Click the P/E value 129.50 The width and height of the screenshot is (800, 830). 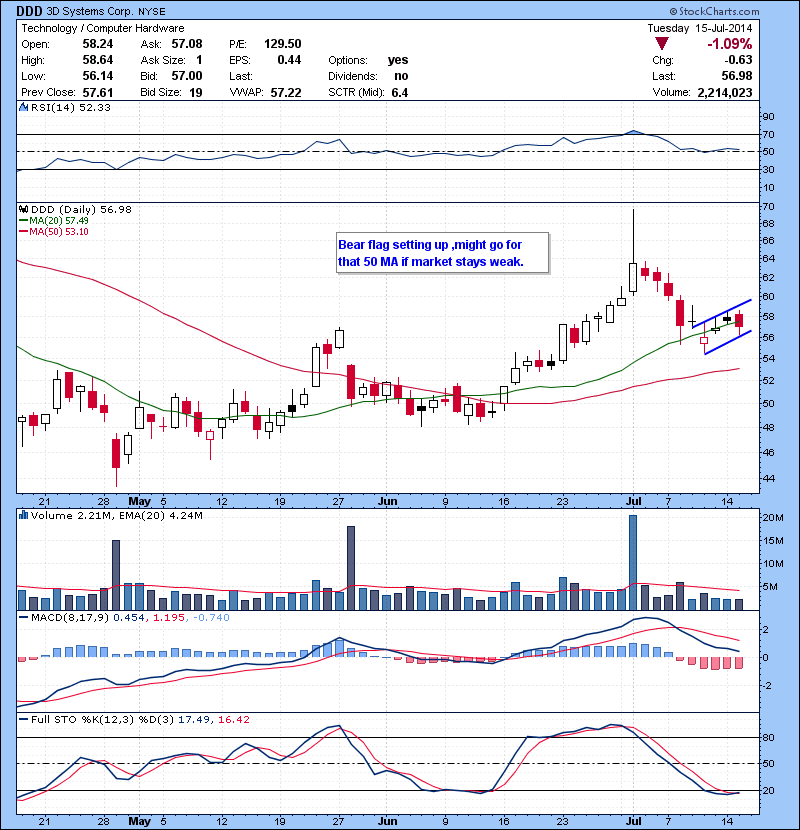283,44
